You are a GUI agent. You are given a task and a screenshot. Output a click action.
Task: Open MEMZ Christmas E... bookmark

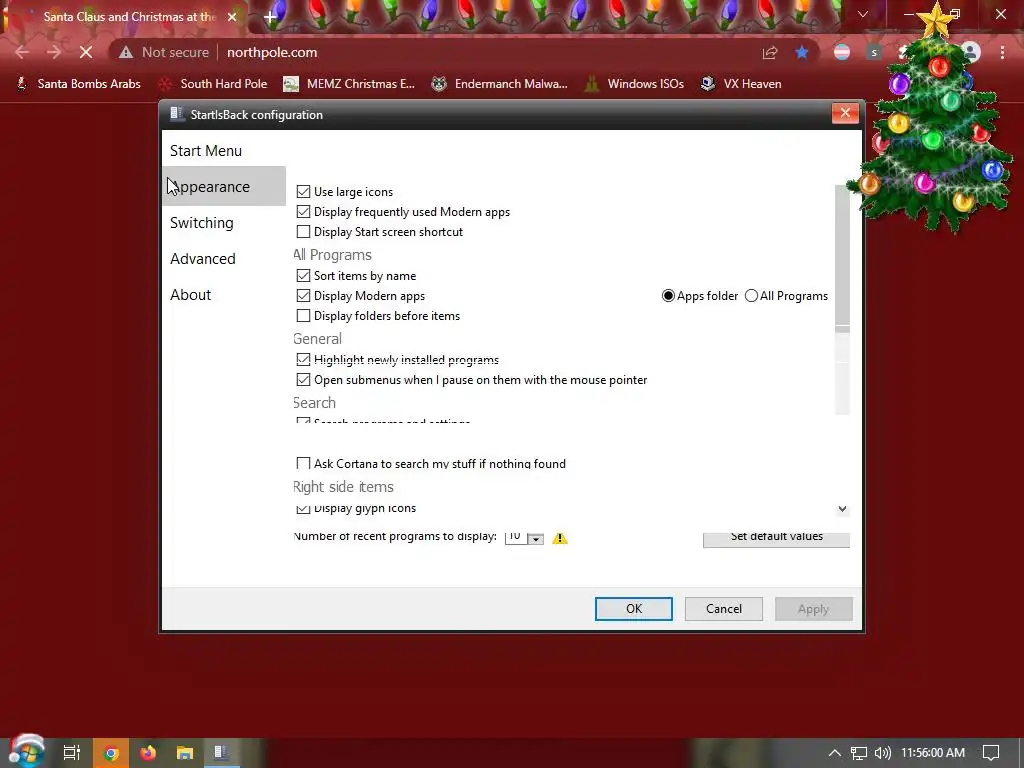pyautogui.click(x=349, y=84)
